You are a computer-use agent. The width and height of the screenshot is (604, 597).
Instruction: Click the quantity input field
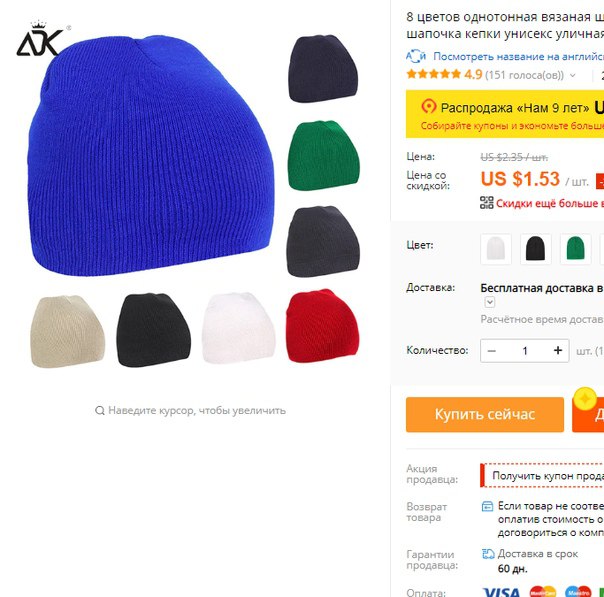point(525,351)
